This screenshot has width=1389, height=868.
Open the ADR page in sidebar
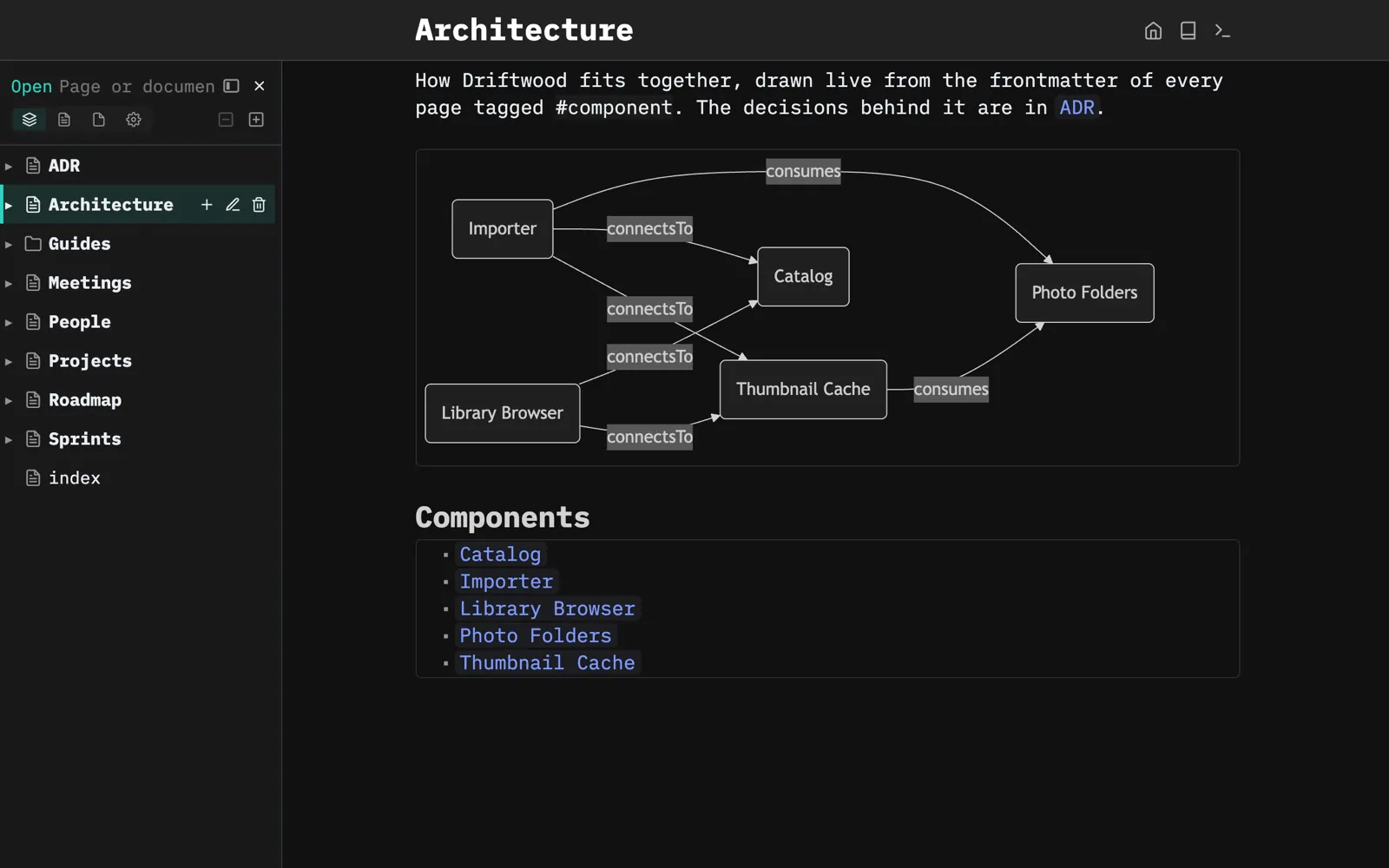[64, 166]
